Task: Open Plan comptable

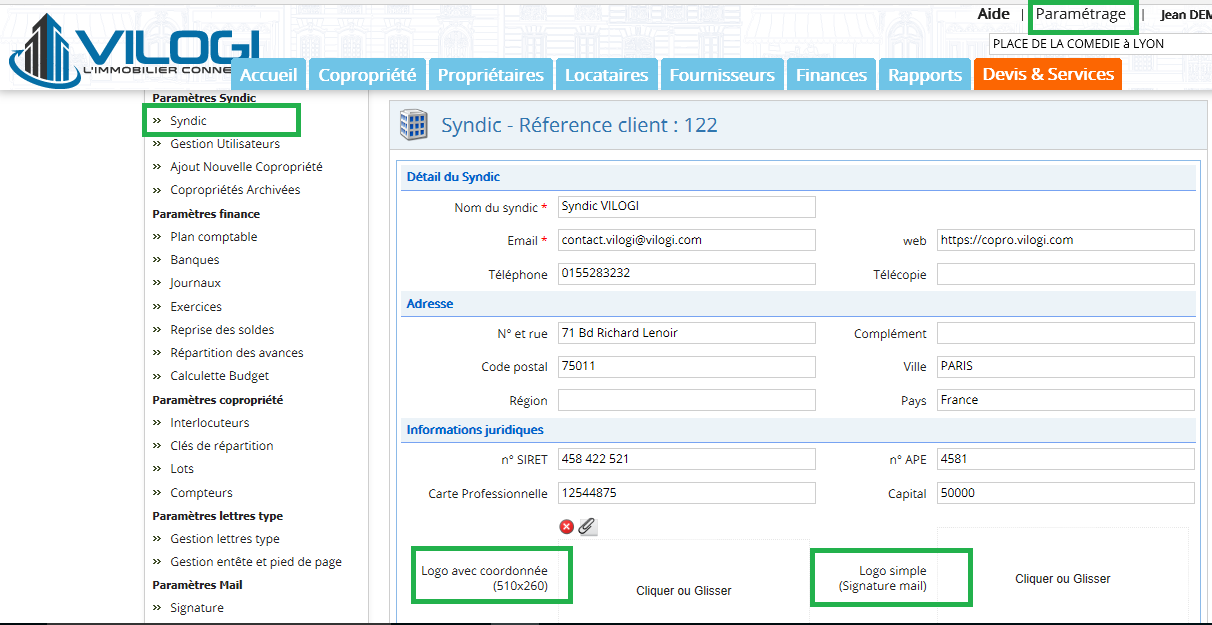Action: click(x=213, y=237)
